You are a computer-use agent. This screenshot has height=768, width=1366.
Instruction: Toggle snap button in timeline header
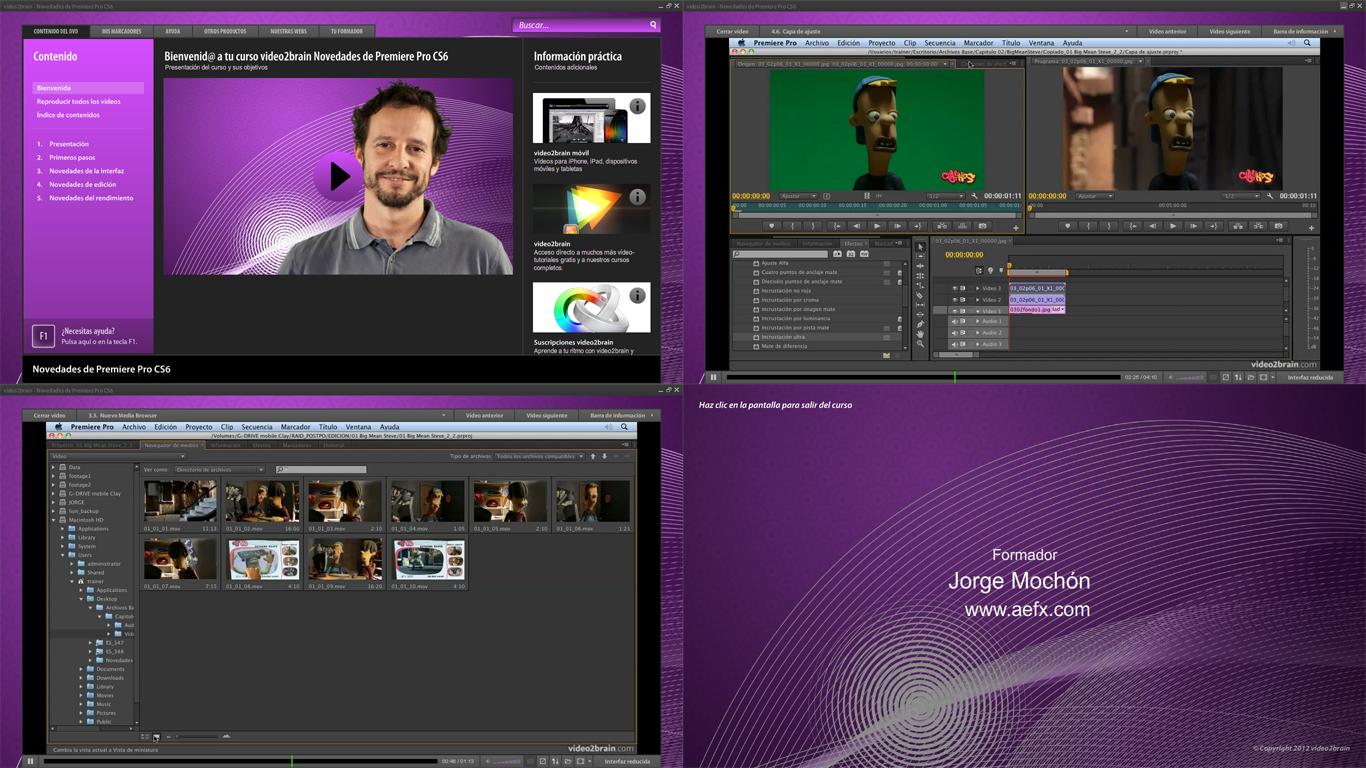pos(979,271)
